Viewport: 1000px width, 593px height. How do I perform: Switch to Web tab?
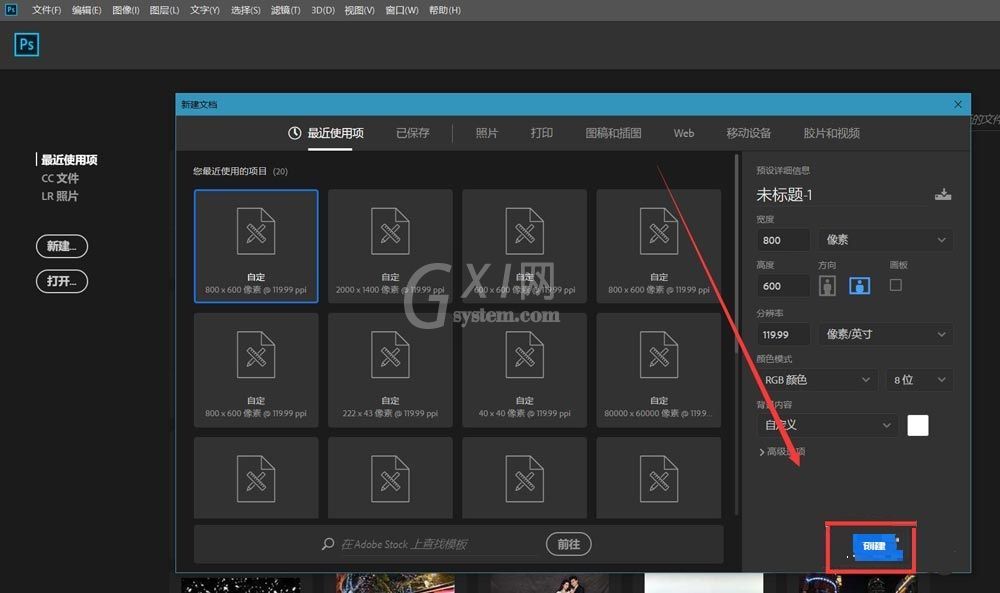tap(684, 133)
